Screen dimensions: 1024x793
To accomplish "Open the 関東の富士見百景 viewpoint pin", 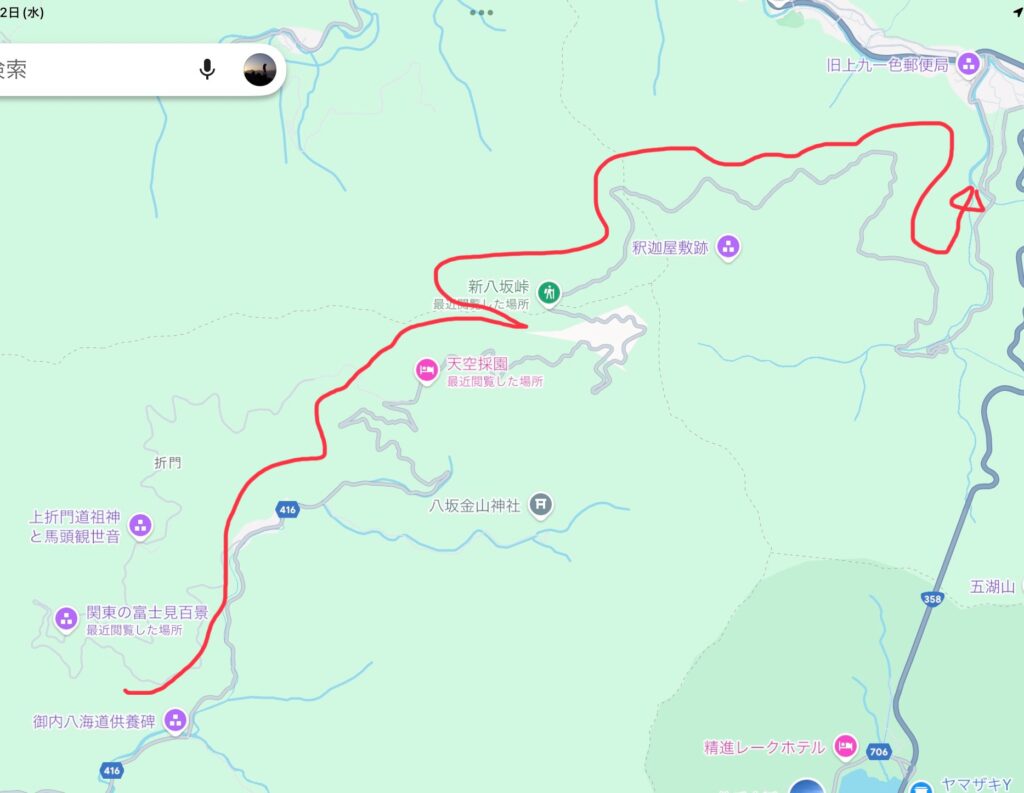I will pyautogui.click(x=66, y=619).
